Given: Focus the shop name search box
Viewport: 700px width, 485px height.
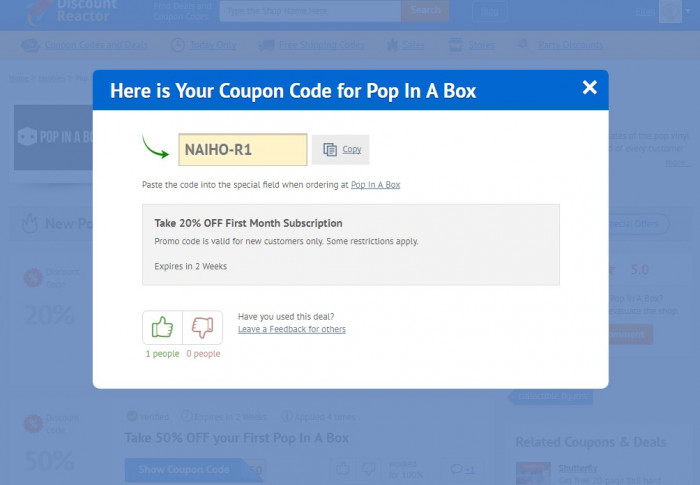Looking at the screenshot, I should click(310, 11).
